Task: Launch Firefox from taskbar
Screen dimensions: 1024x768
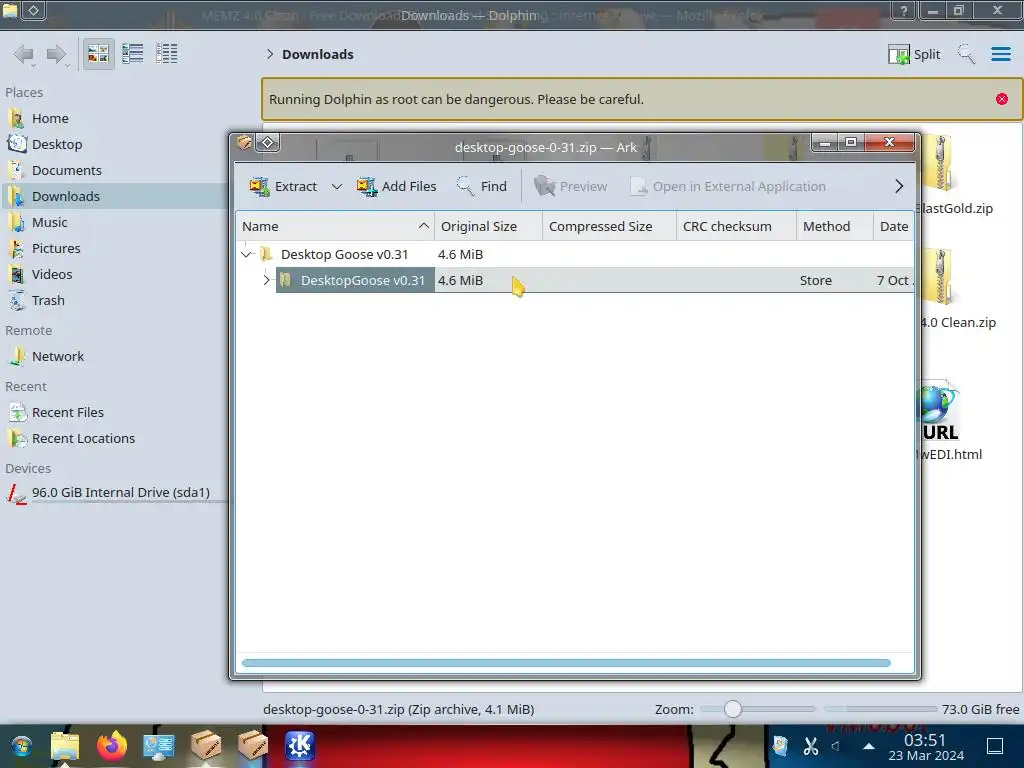Action: point(112,746)
